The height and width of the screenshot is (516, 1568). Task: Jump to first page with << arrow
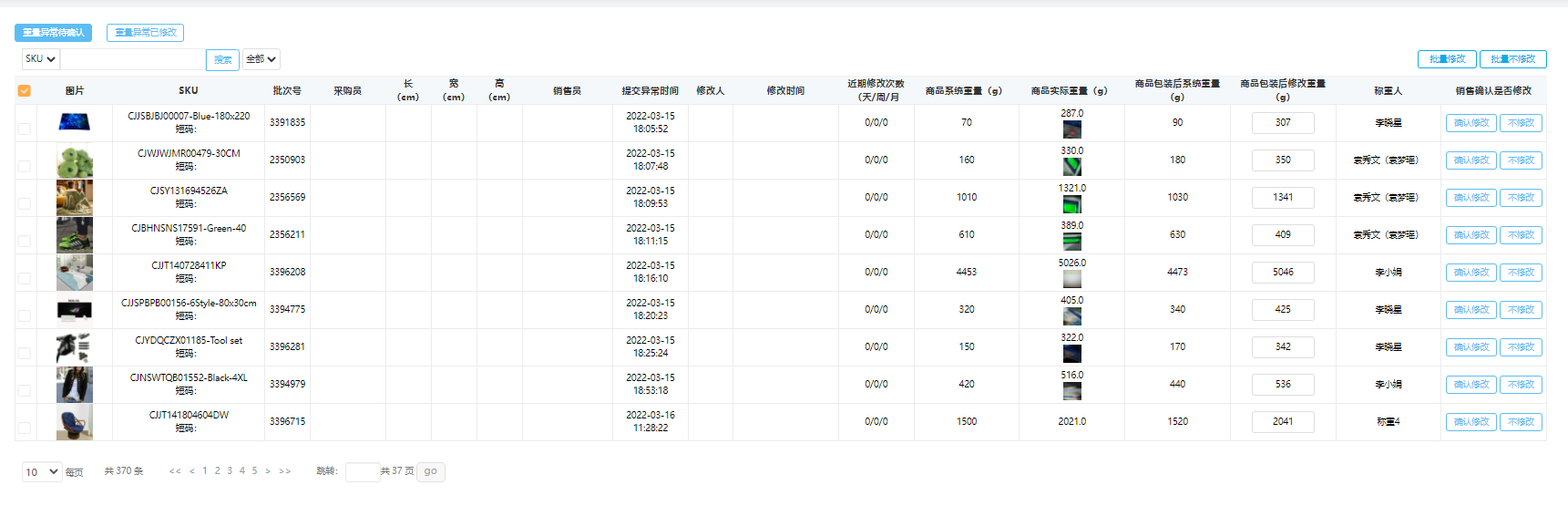[175, 471]
